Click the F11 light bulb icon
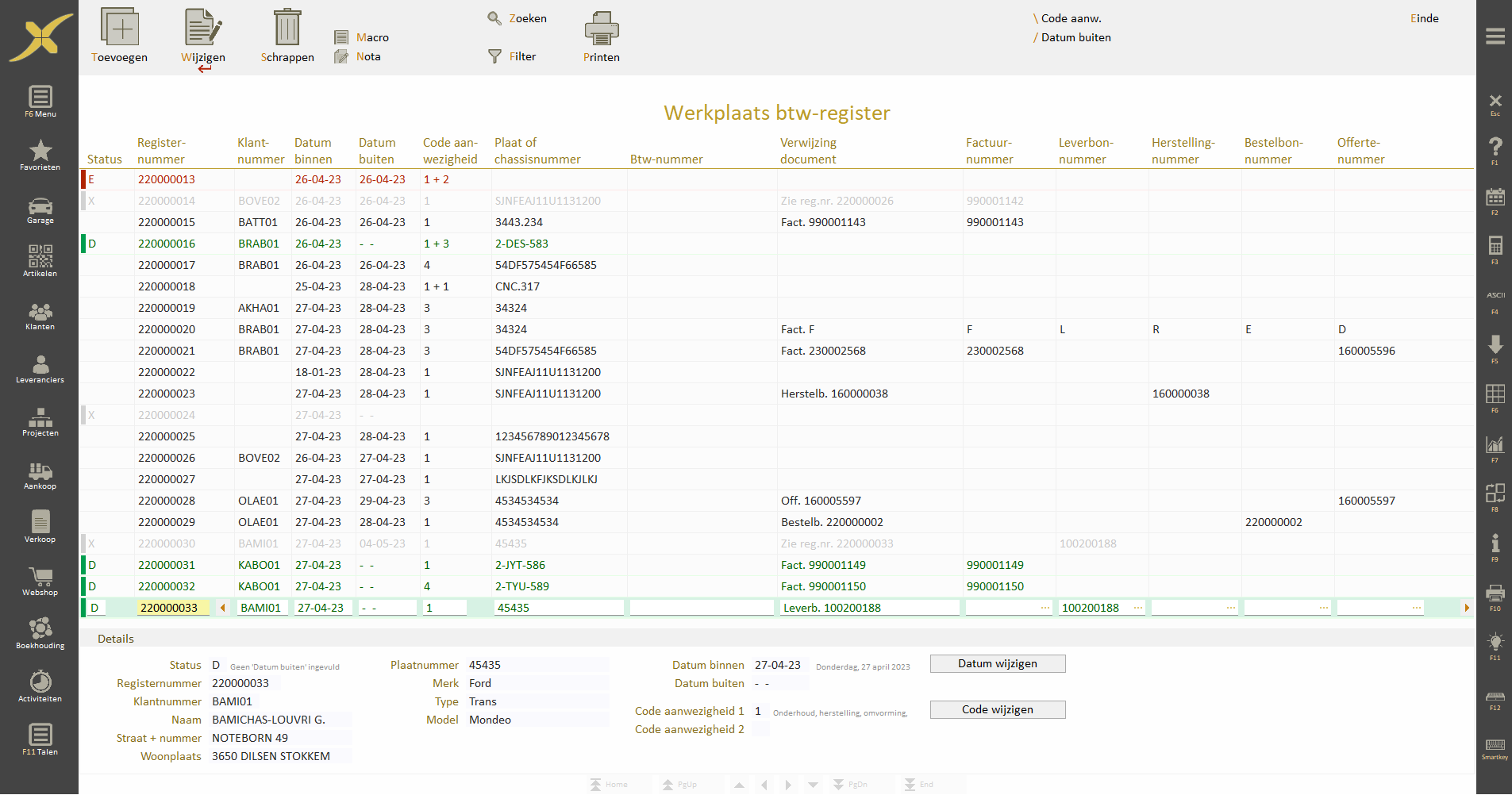This screenshot has width=1512, height=795. coord(1495,646)
